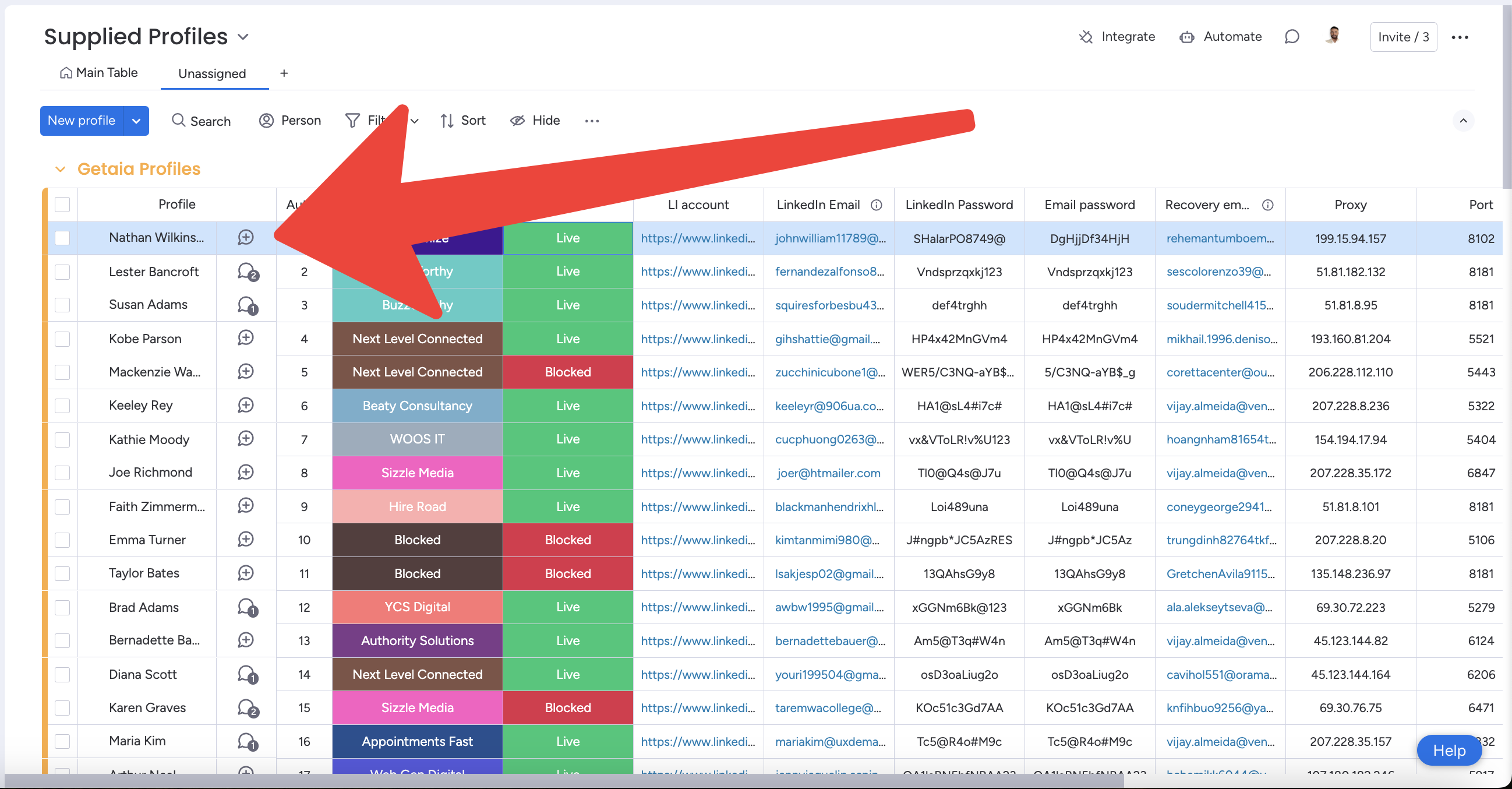Image resolution: width=1512 pixels, height=789 pixels.
Task: Click the Search magnifier icon
Action: (x=178, y=121)
